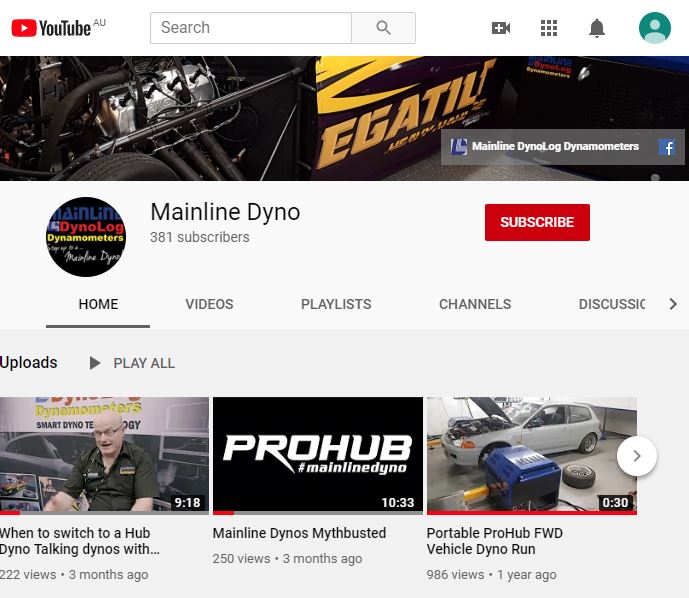The image size is (689, 598).
Task: Click the Mainline Dyno channel avatar
Action: (86, 237)
